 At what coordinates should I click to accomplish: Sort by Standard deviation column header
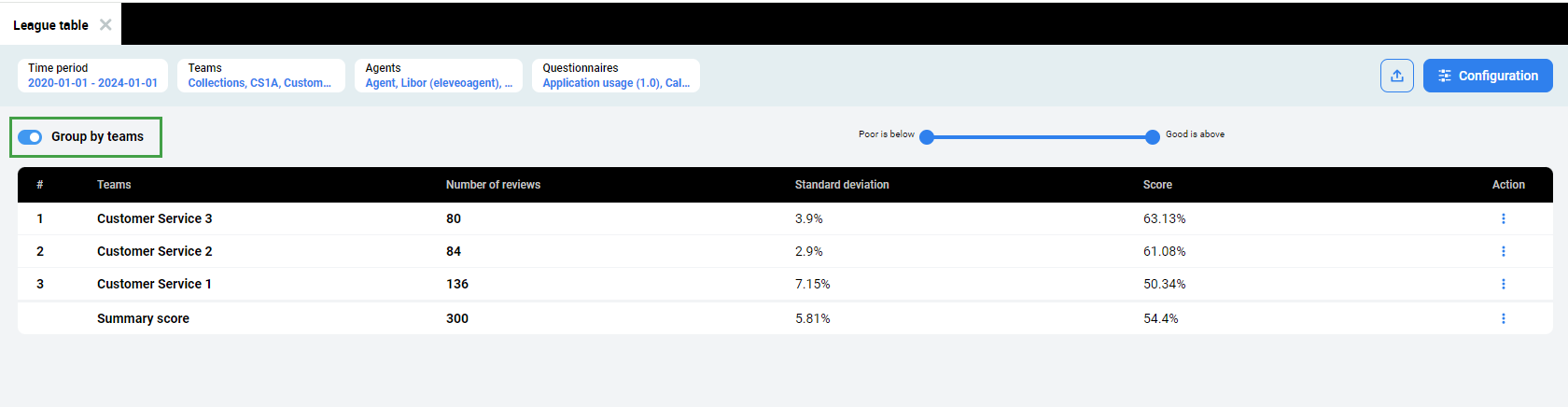point(842,185)
